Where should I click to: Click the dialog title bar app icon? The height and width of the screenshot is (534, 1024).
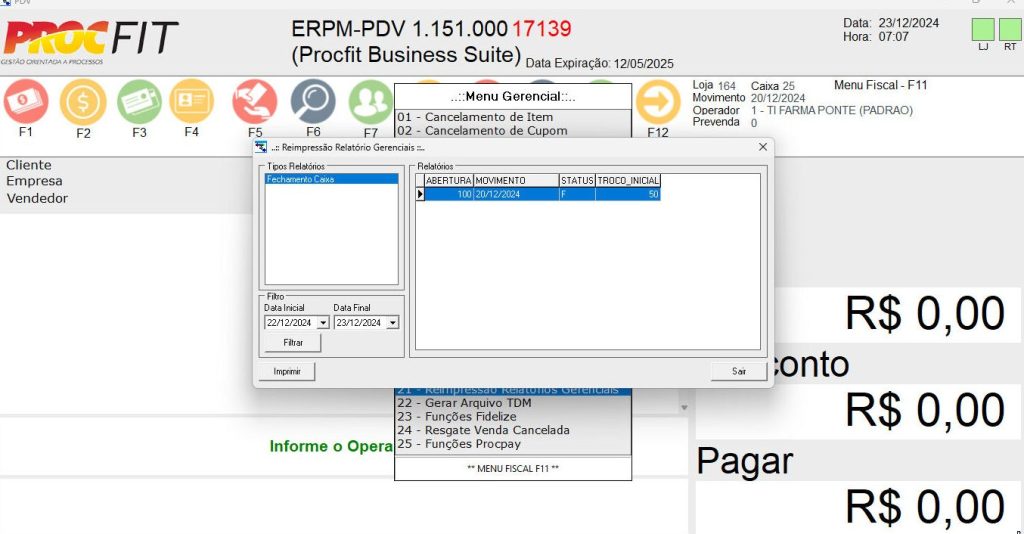click(x=261, y=147)
